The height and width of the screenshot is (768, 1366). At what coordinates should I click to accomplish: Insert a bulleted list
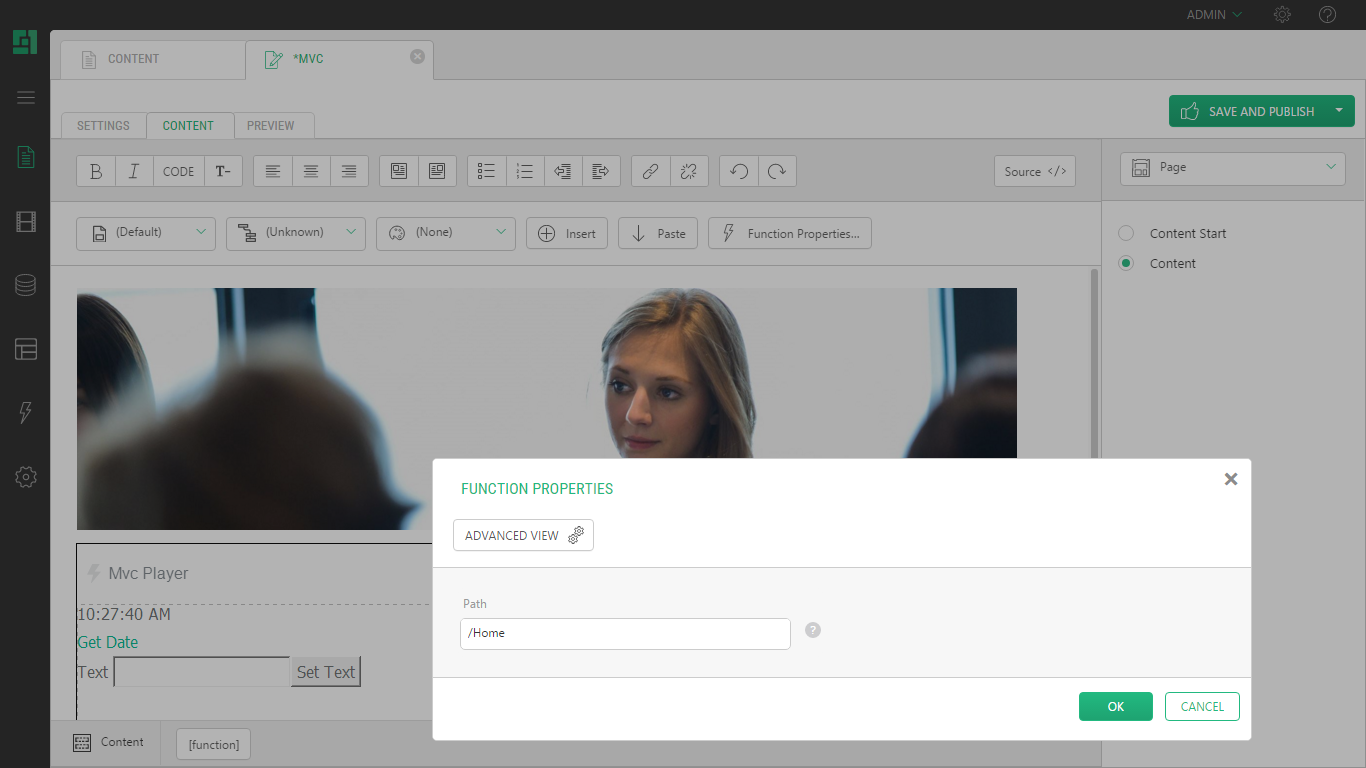pyautogui.click(x=487, y=171)
